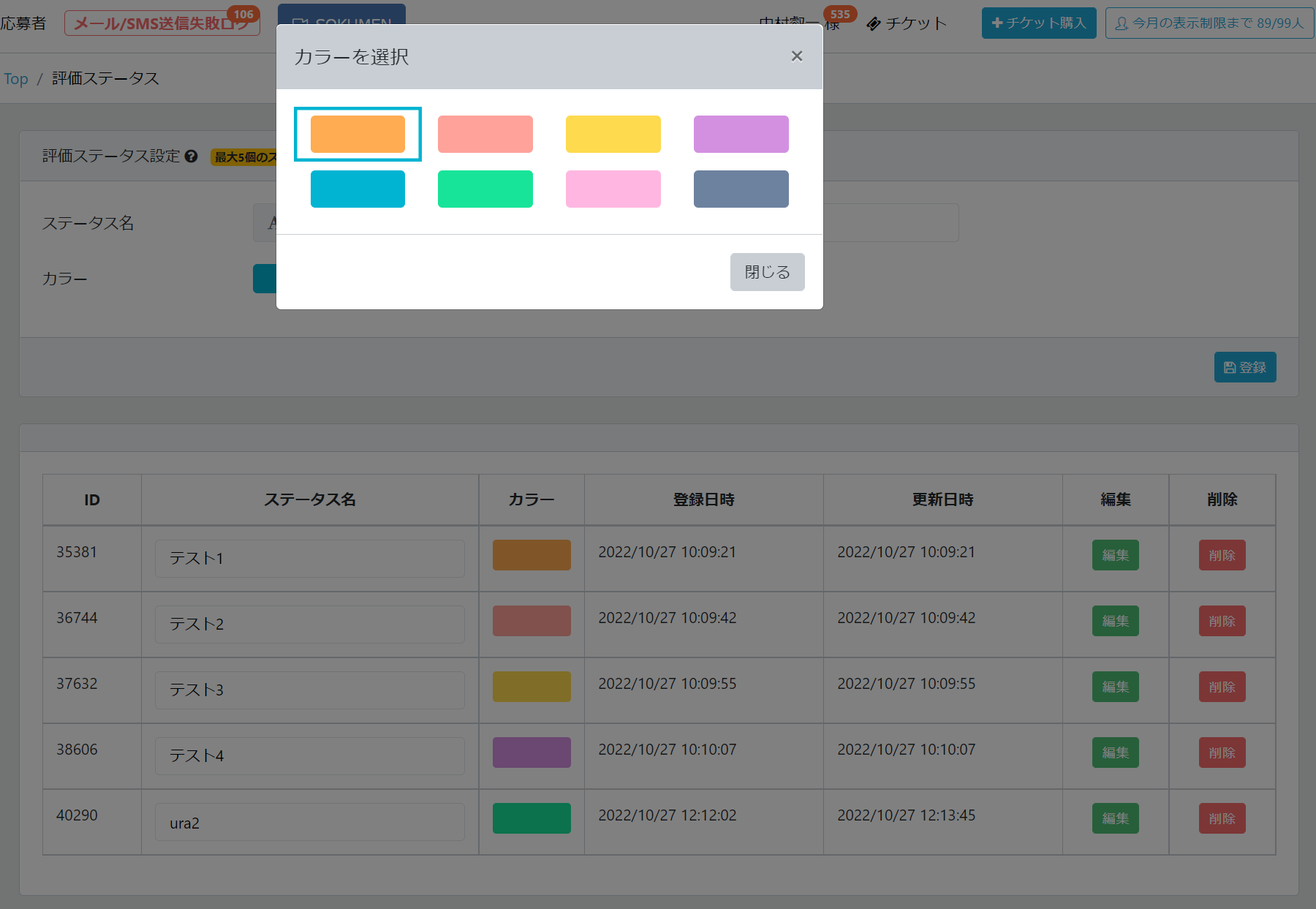Click the help question mark icon

click(192, 156)
